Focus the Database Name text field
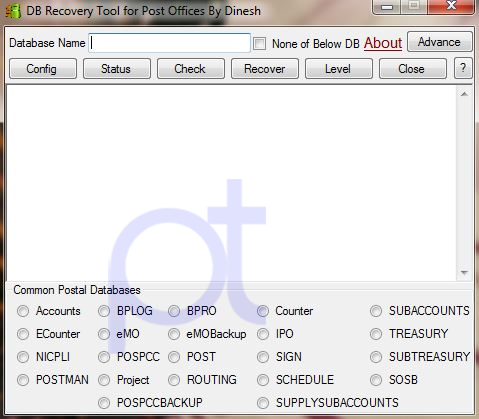The height and width of the screenshot is (419, 479). click(x=169, y=43)
